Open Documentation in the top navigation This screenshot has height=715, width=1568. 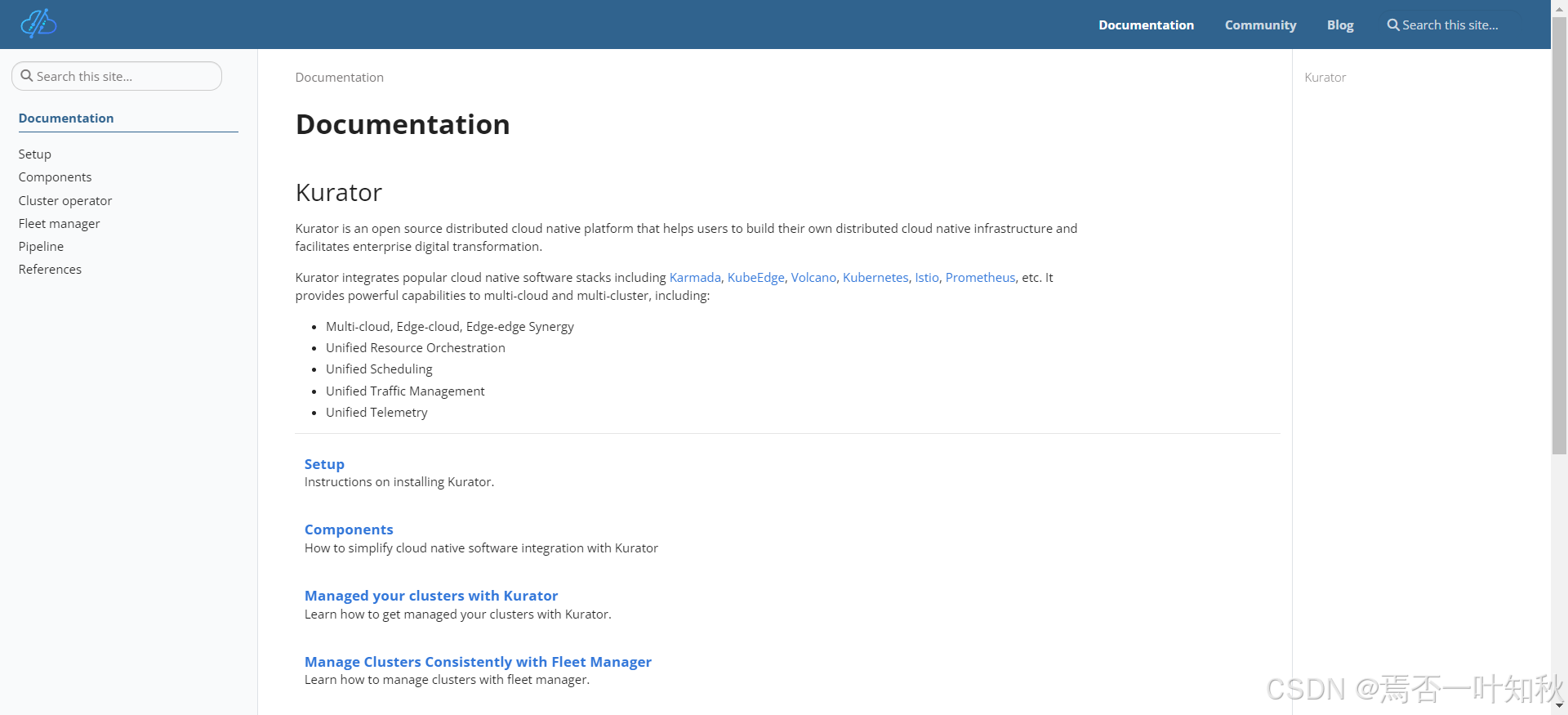click(1146, 25)
